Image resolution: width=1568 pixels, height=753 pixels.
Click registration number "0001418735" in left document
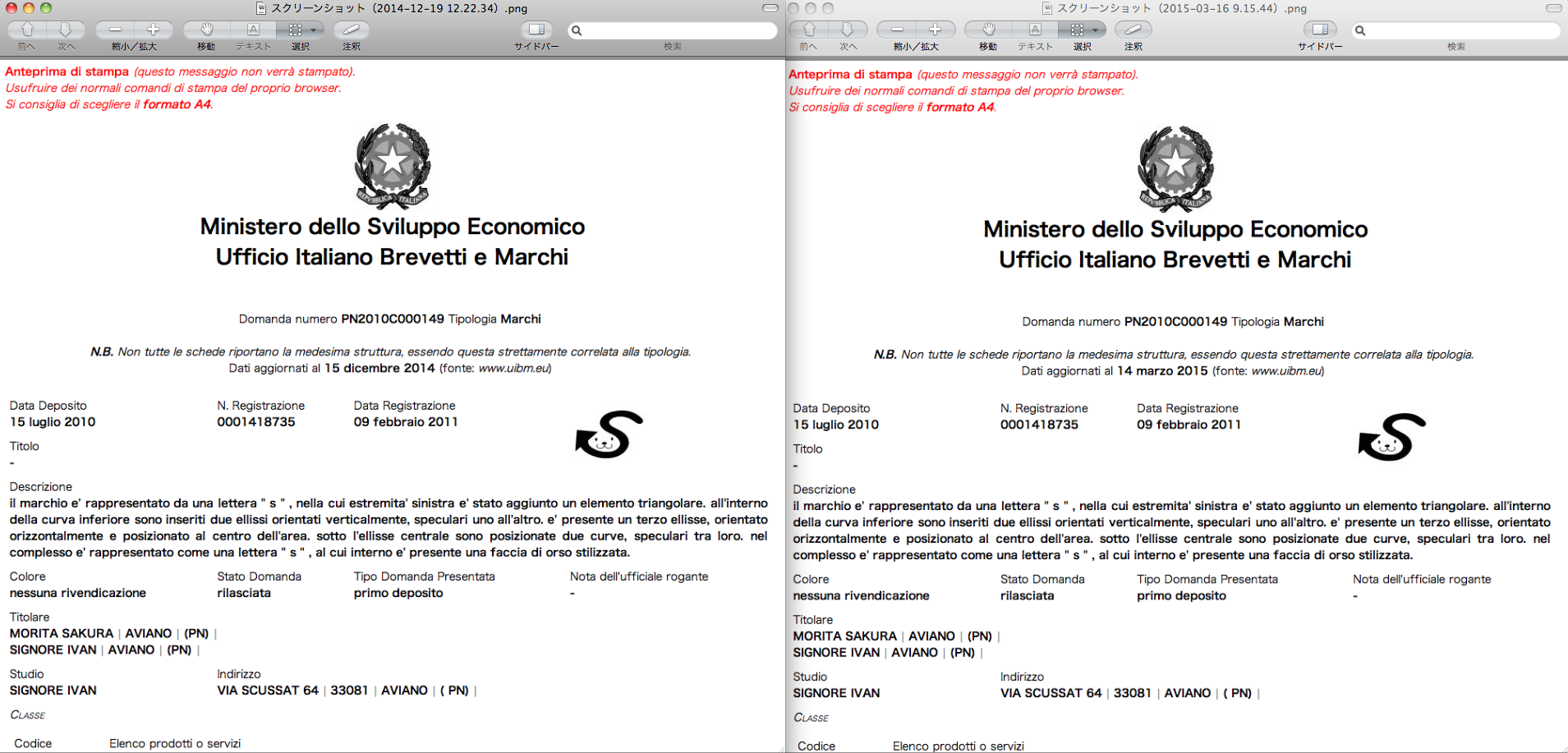pos(256,422)
